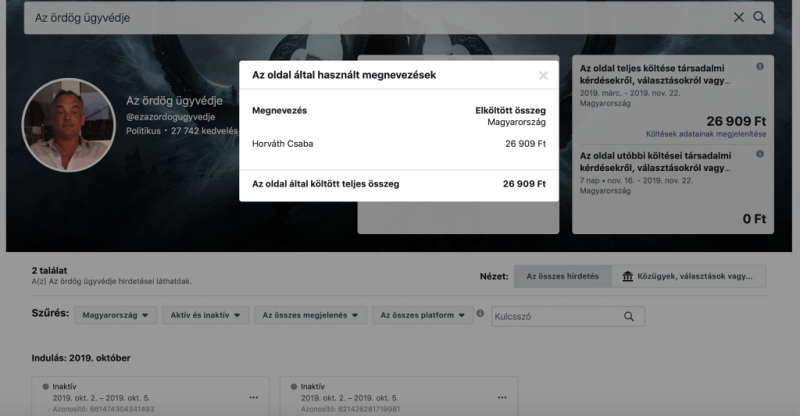Switch to 'Közügyek, választások vagy...' view
This screenshot has height=416, width=800.
click(689, 276)
